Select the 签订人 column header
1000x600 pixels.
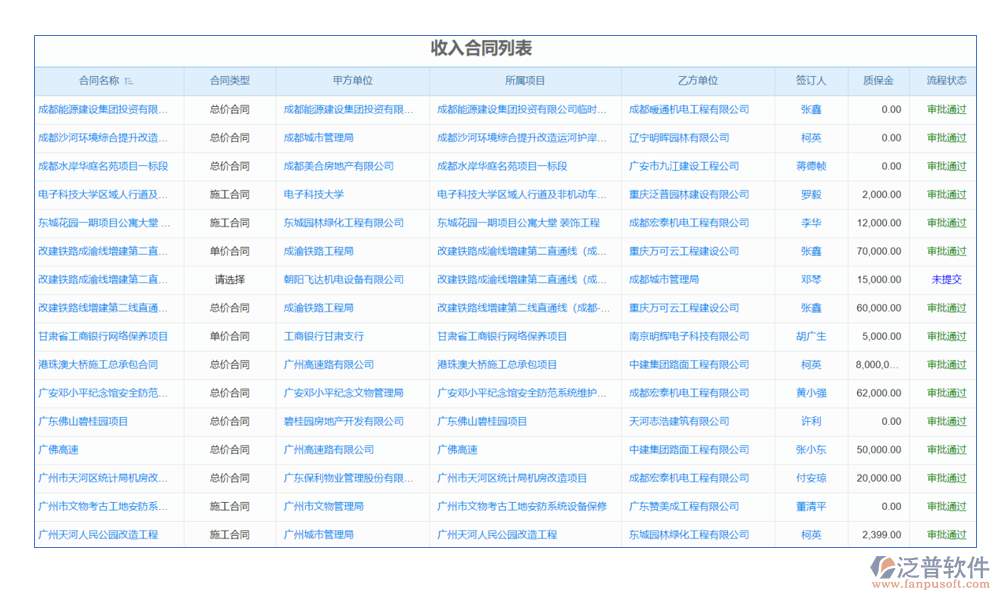point(811,81)
